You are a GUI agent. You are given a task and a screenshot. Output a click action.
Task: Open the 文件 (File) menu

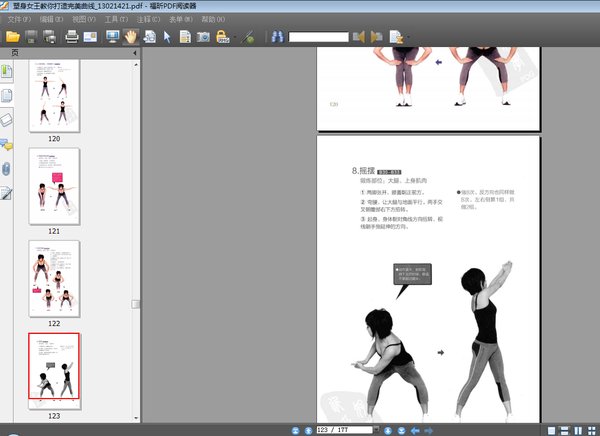point(19,19)
